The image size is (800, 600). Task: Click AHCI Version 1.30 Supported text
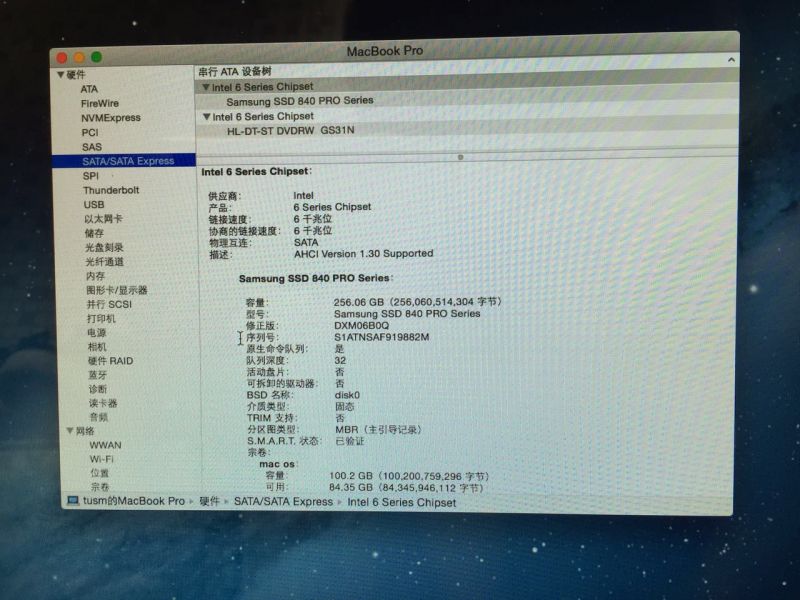[364, 254]
